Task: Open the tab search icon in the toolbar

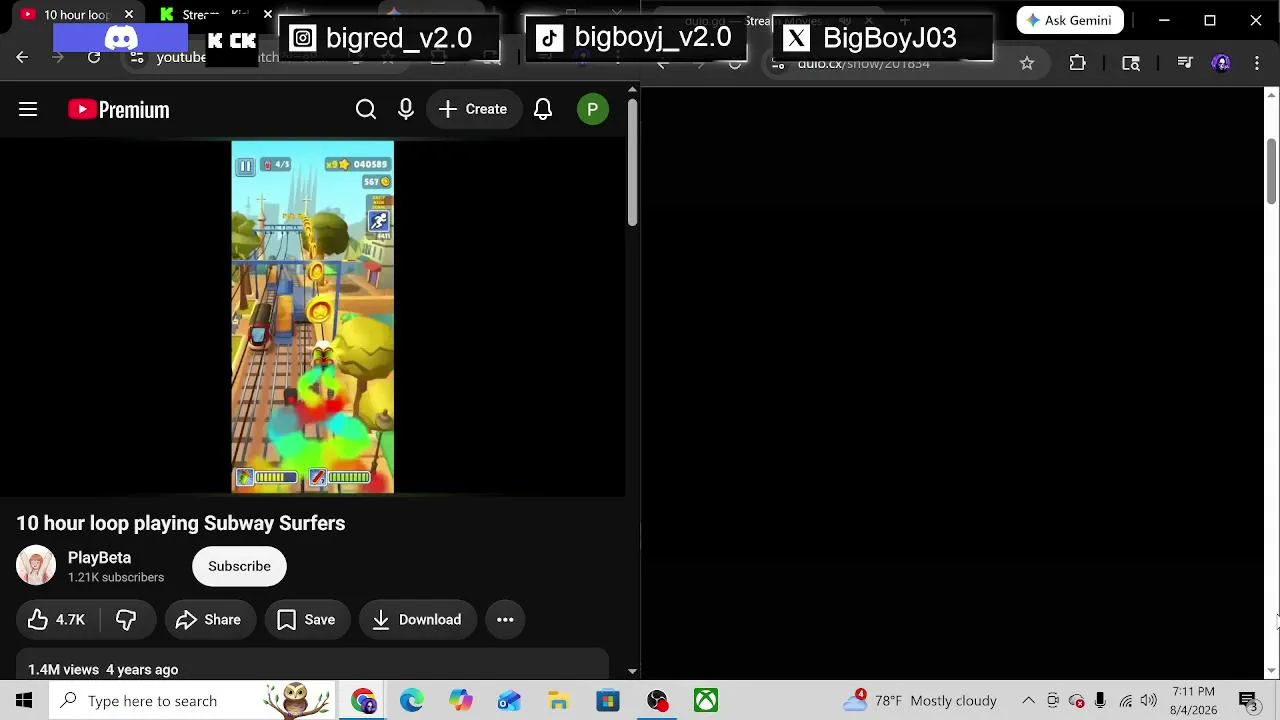Action: click(x=1131, y=63)
